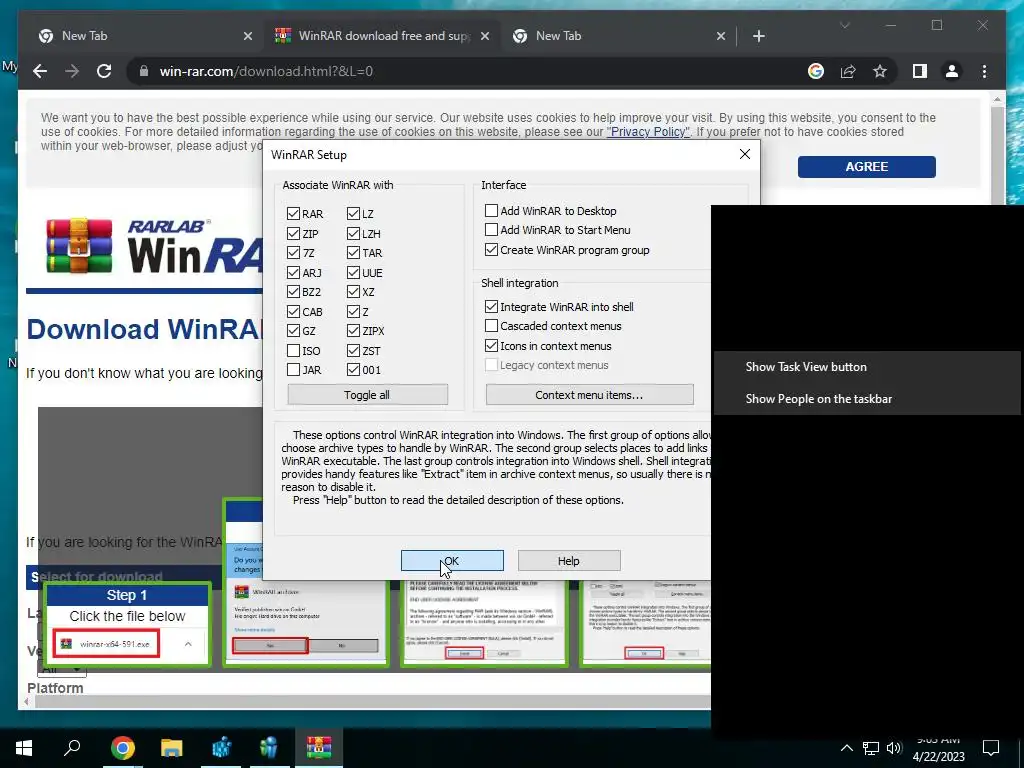Switch to the third New Tab
1024x768 pixels.
pyautogui.click(x=617, y=36)
